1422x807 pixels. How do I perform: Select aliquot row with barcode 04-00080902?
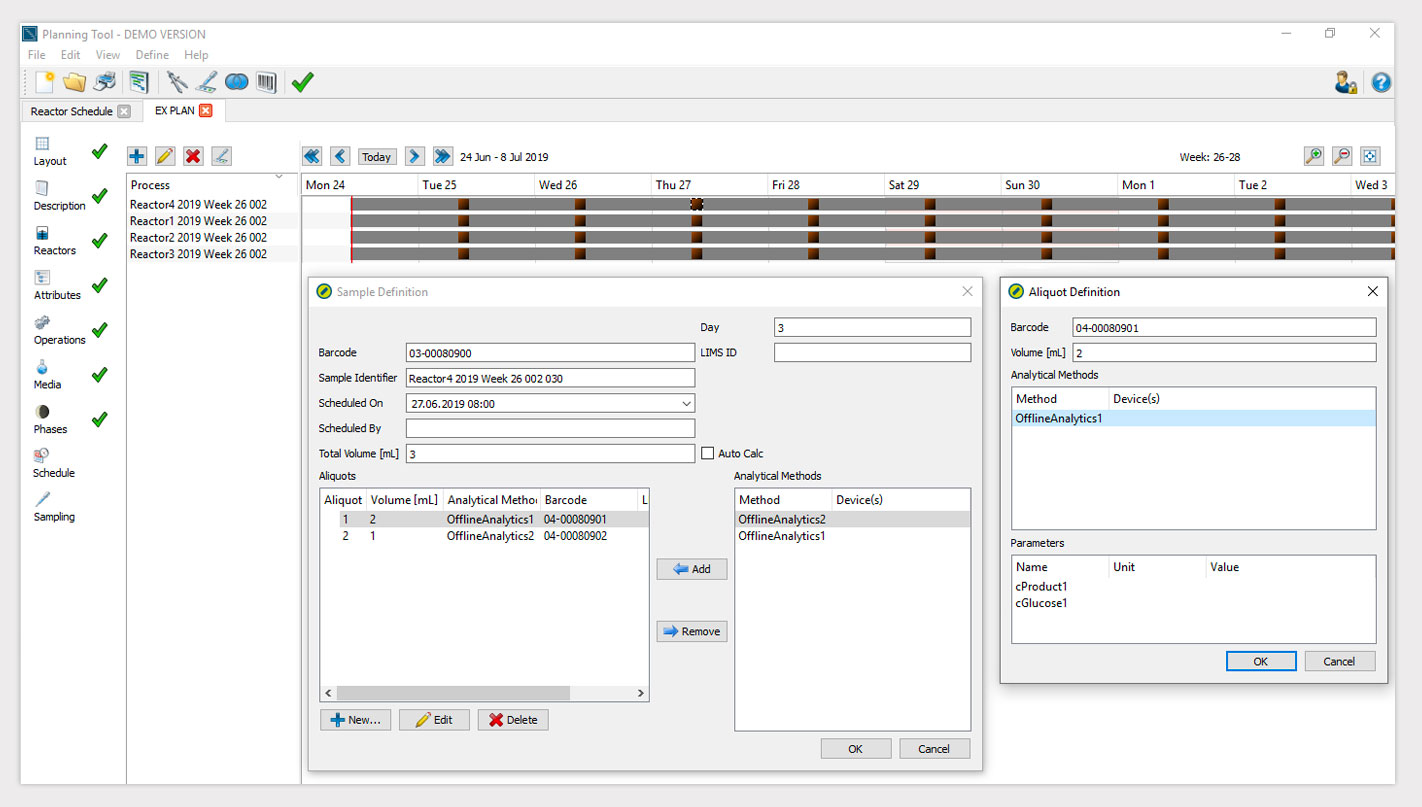coord(485,536)
